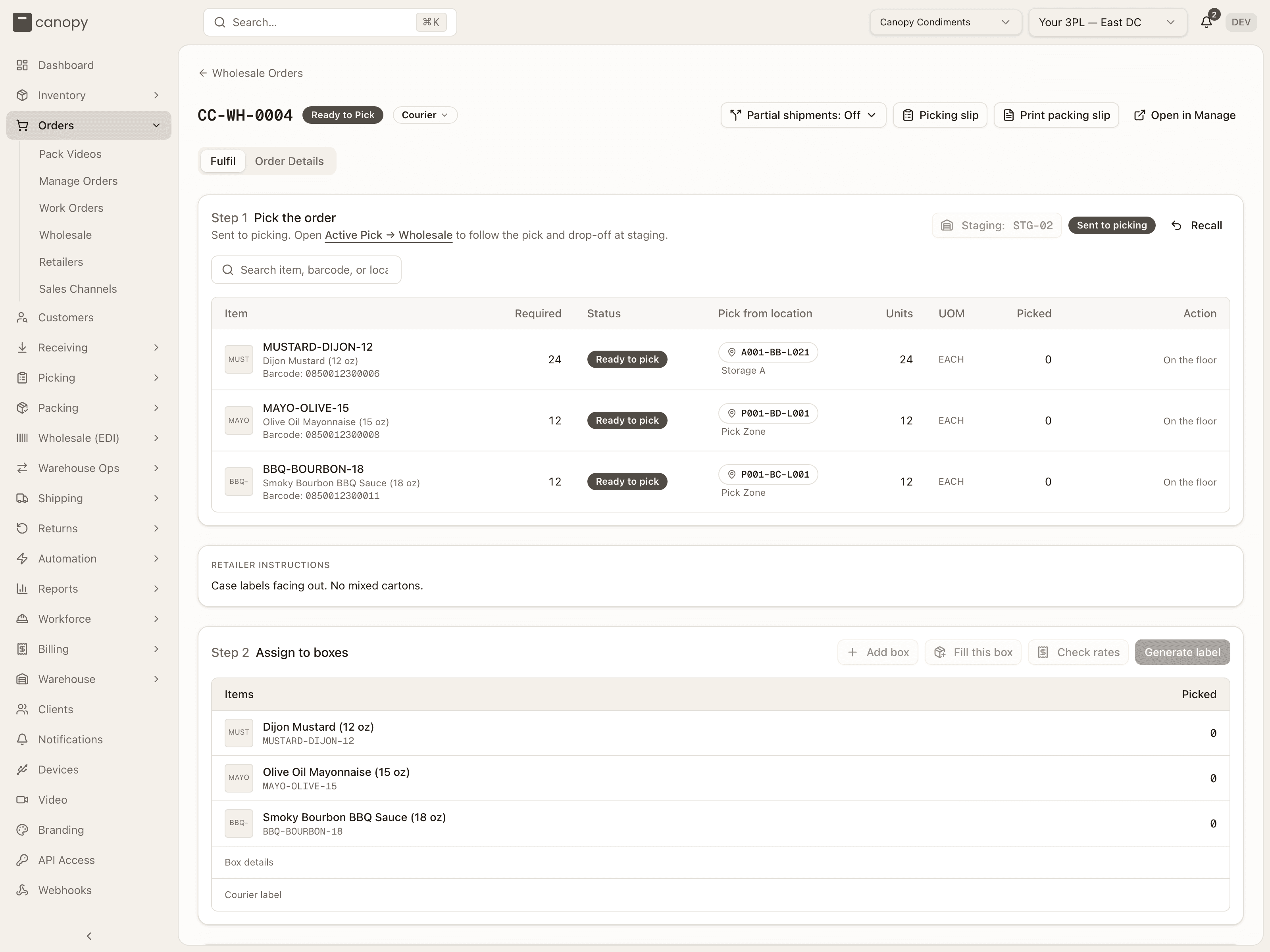
Task: Switch to the Order Details tab
Action: coord(289,161)
